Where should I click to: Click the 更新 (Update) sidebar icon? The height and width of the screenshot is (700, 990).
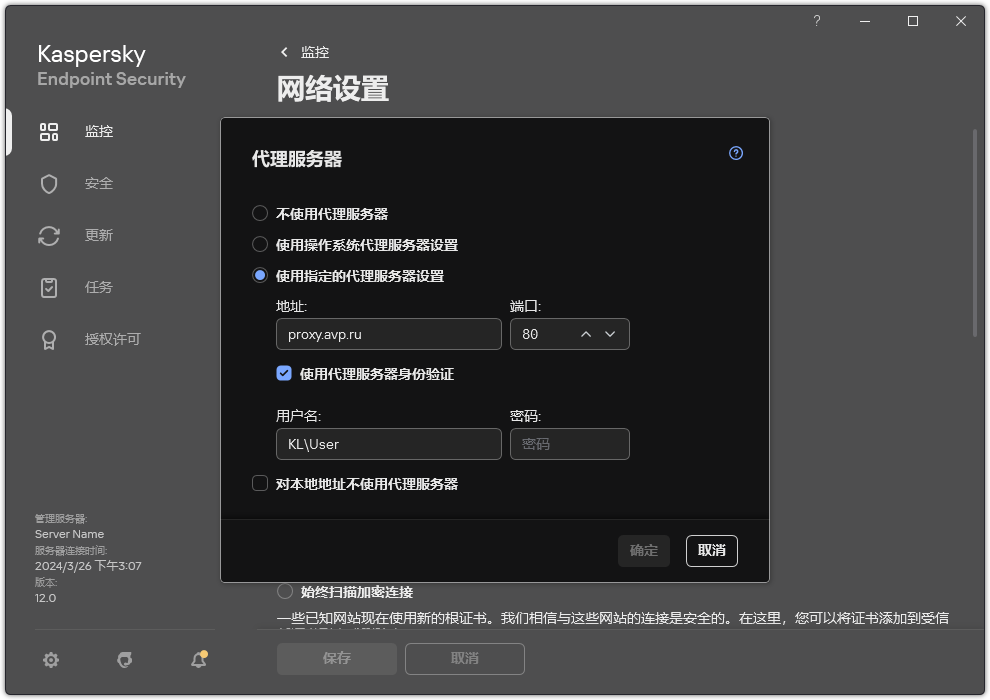pos(48,235)
